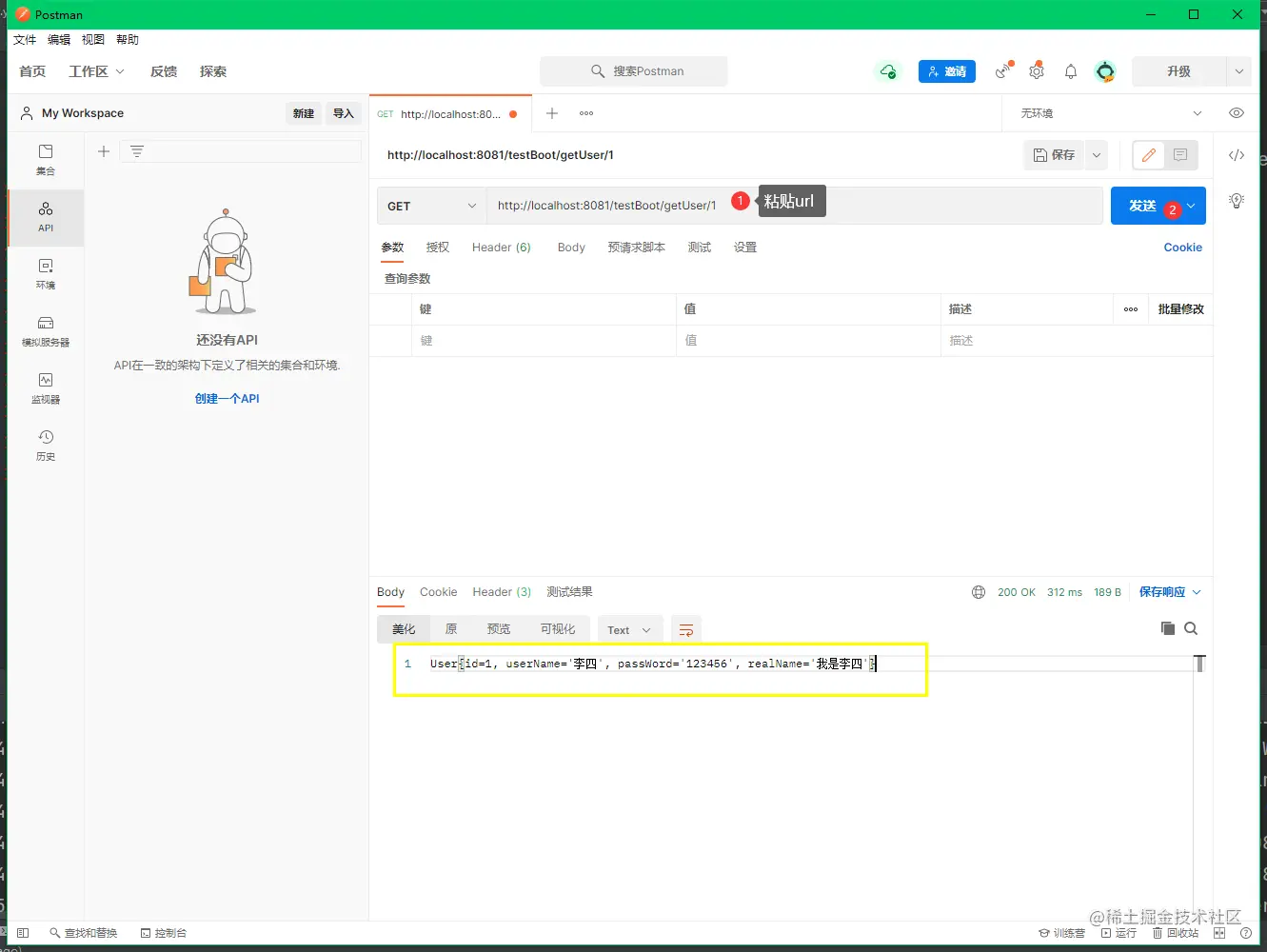
Task: Switch to the request Body tab
Action: pos(571,248)
